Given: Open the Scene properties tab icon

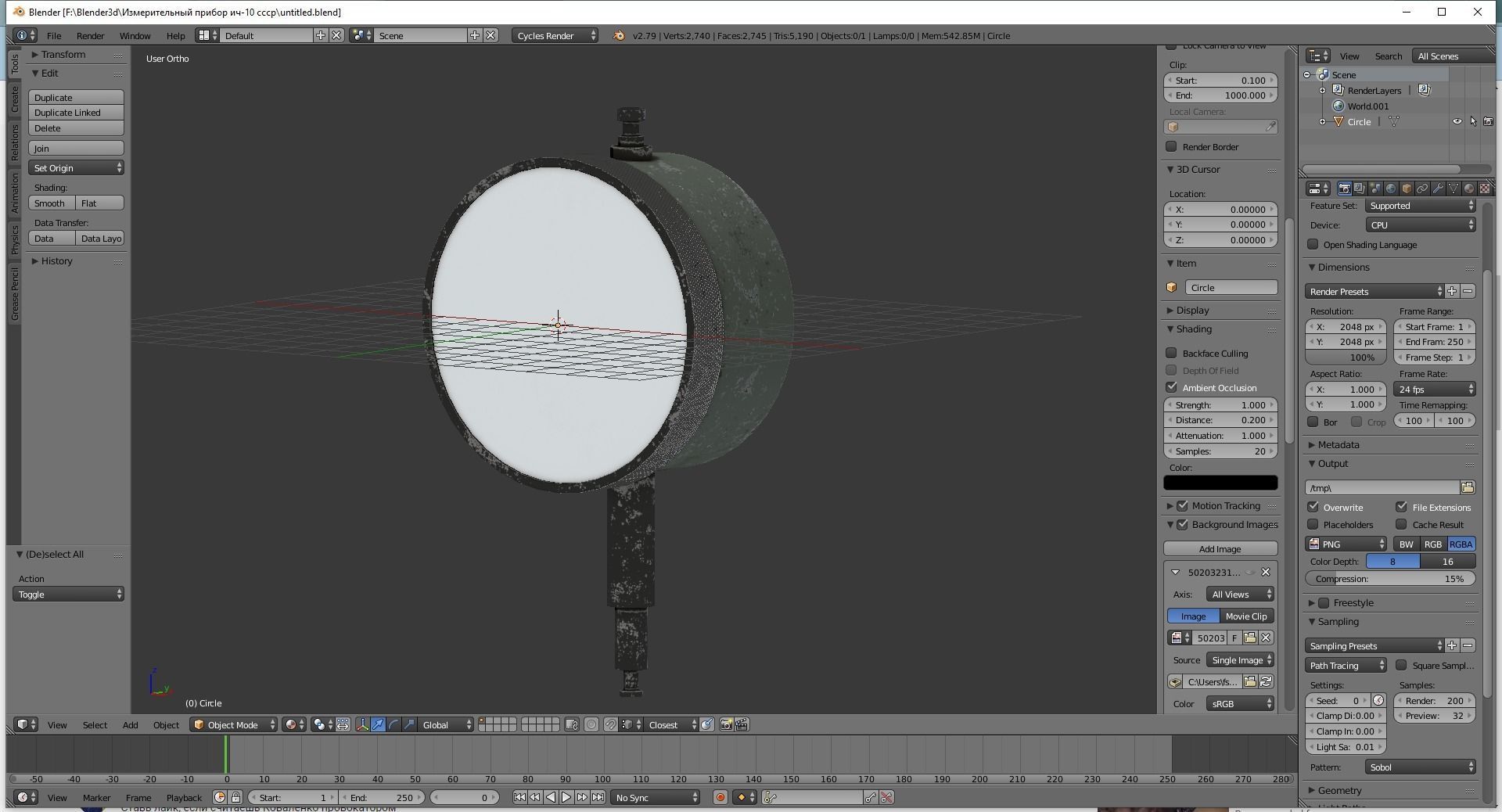Looking at the screenshot, I should point(1375,189).
